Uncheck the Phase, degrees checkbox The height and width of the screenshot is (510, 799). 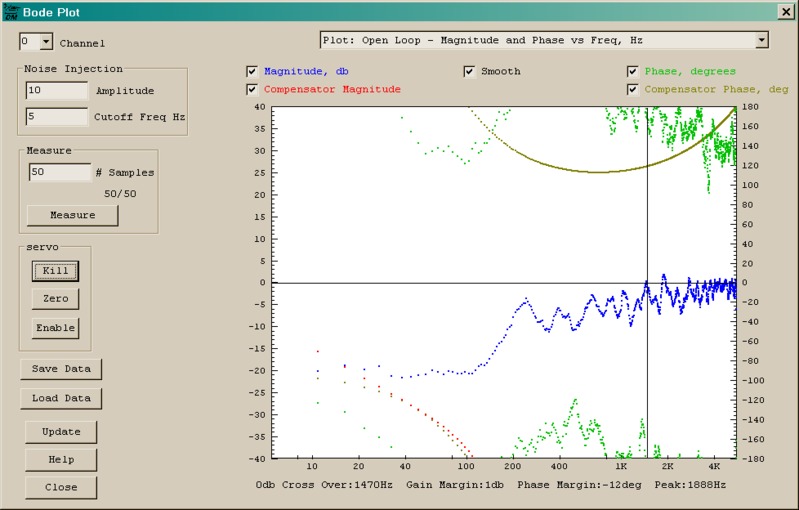click(633, 72)
